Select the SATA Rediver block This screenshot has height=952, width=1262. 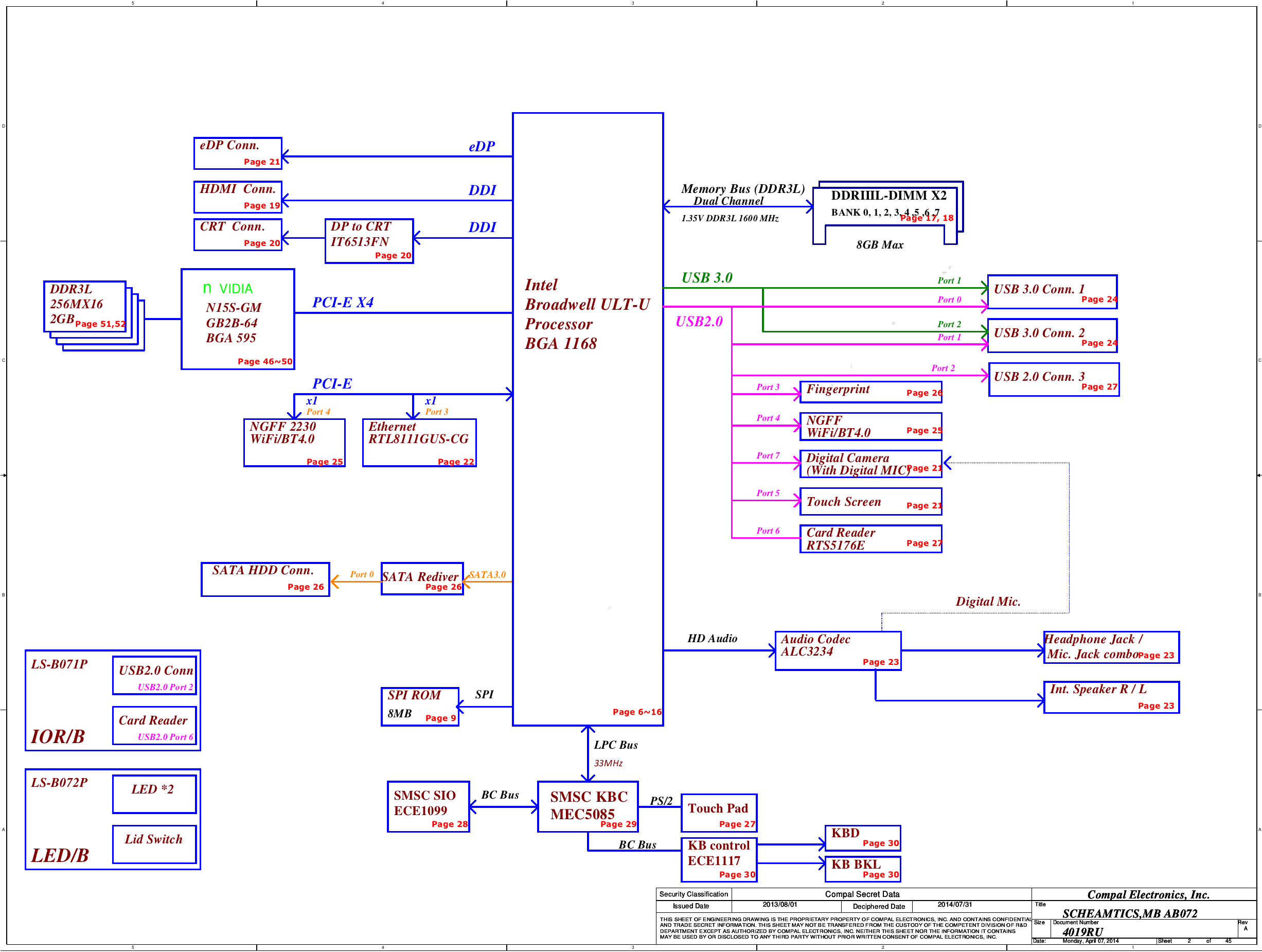422,578
